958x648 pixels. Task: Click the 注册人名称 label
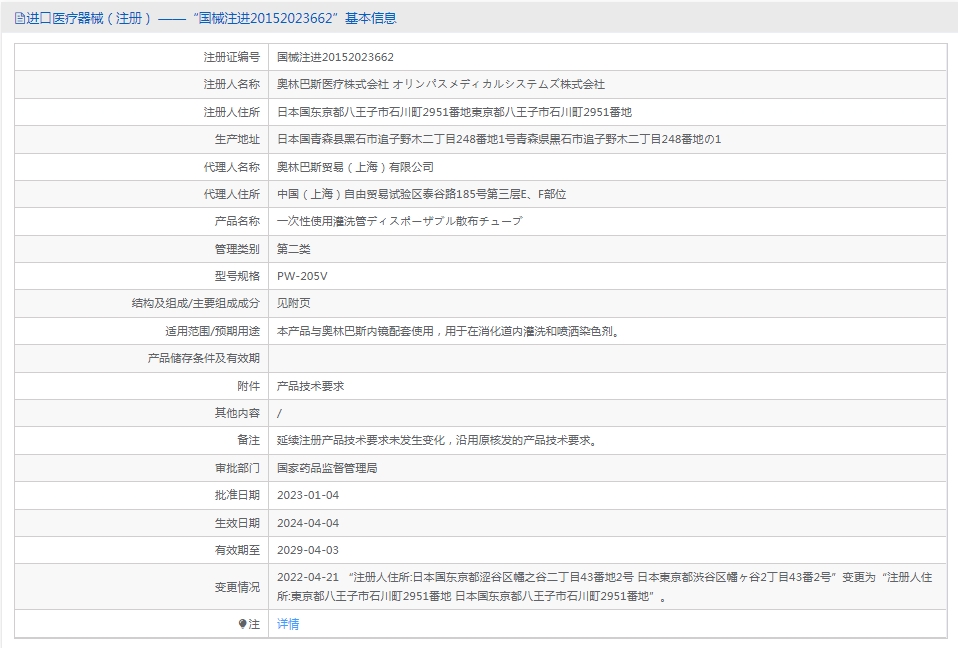pyautogui.click(x=232, y=84)
